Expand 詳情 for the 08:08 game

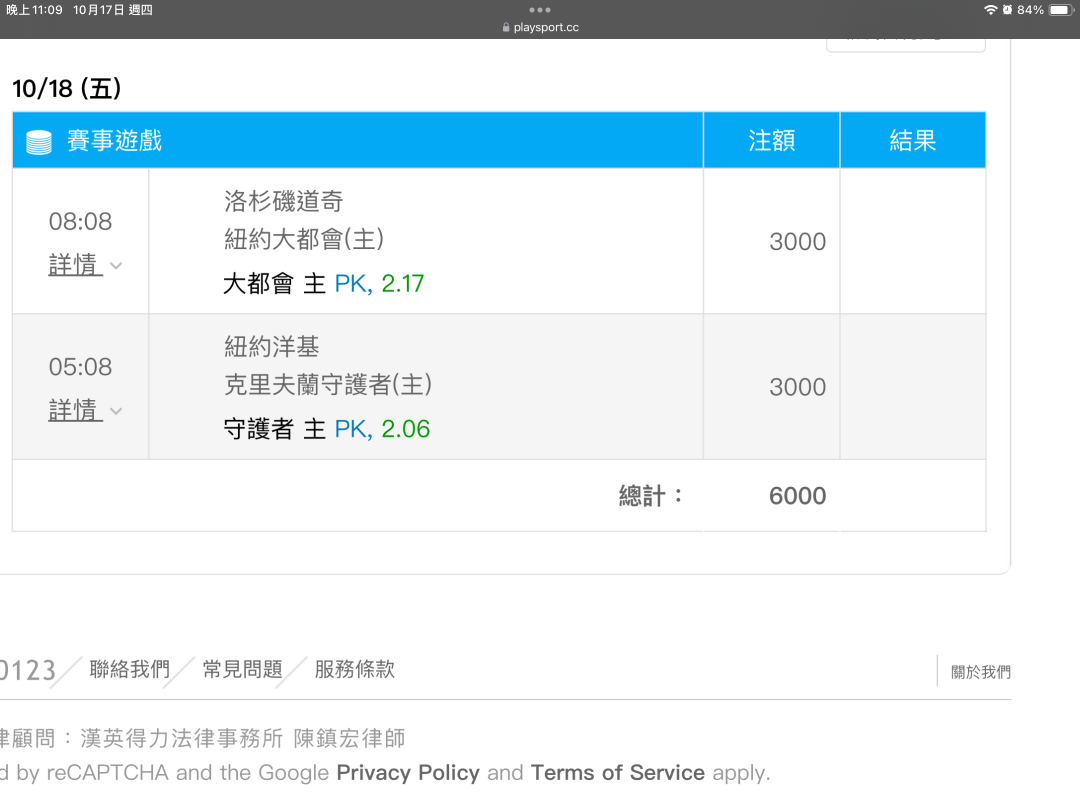(x=74, y=265)
